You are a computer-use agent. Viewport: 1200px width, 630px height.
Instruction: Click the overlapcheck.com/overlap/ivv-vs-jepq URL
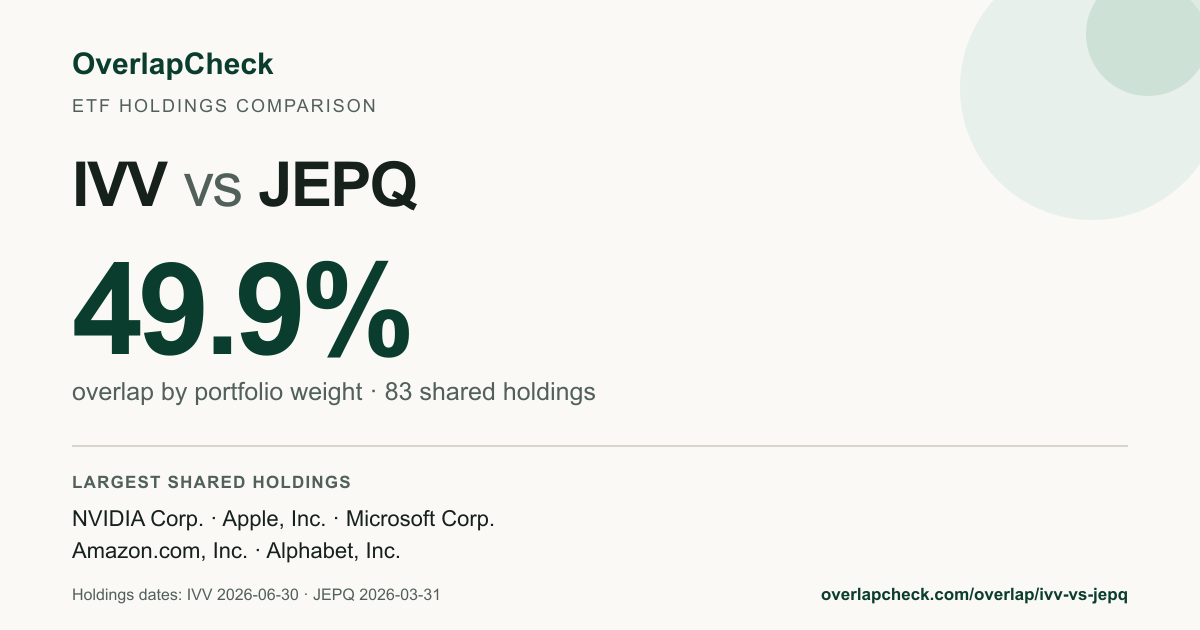click(x=974, y=594)
